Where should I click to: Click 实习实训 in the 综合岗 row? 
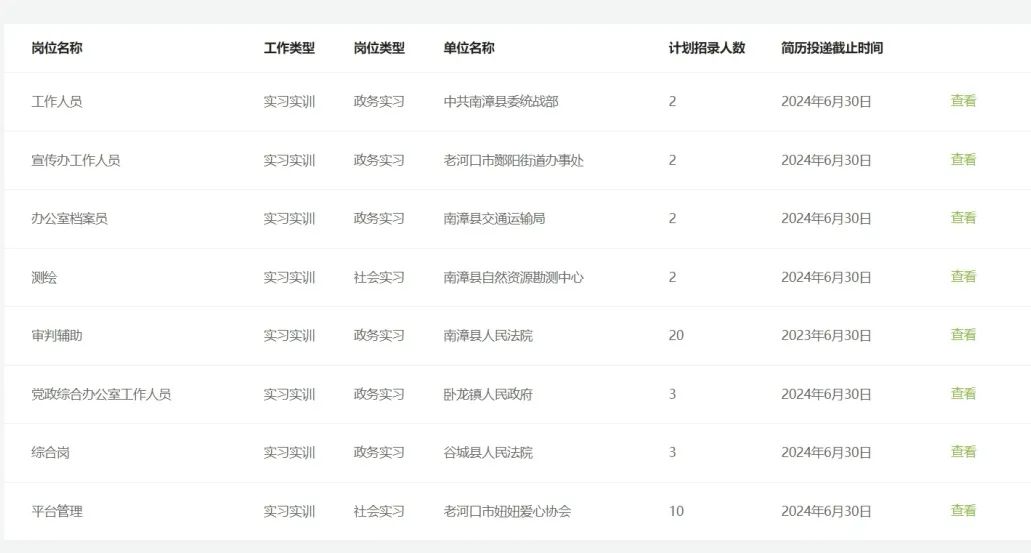[x=289, y=452]
